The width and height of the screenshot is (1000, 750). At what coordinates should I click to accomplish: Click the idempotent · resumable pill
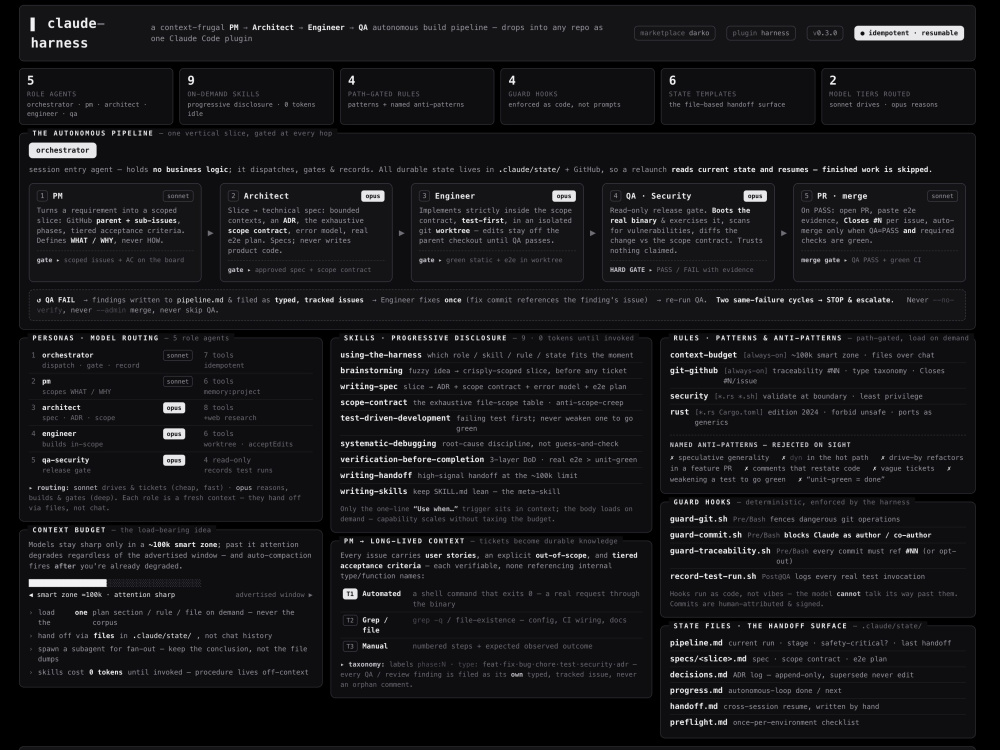coord(909,33)
